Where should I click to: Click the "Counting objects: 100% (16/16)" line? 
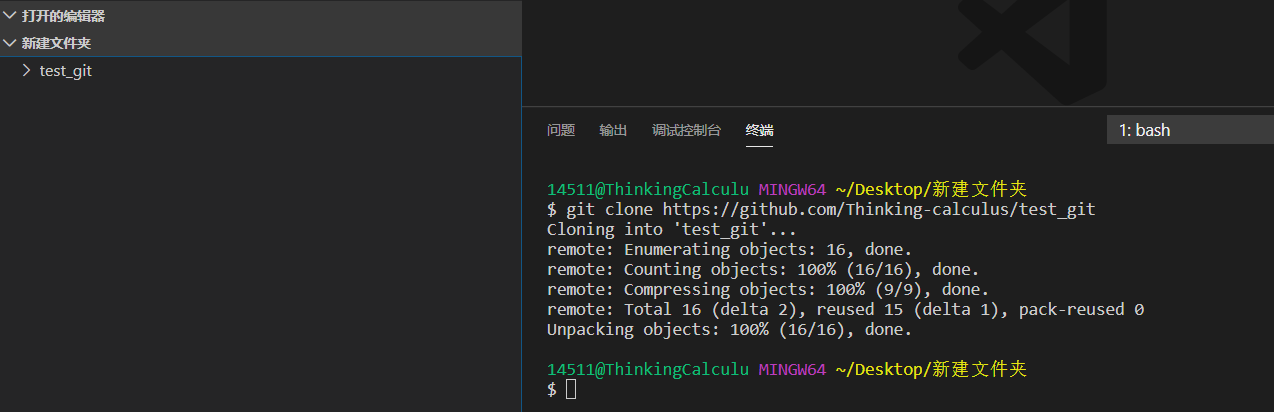(763, 269)
